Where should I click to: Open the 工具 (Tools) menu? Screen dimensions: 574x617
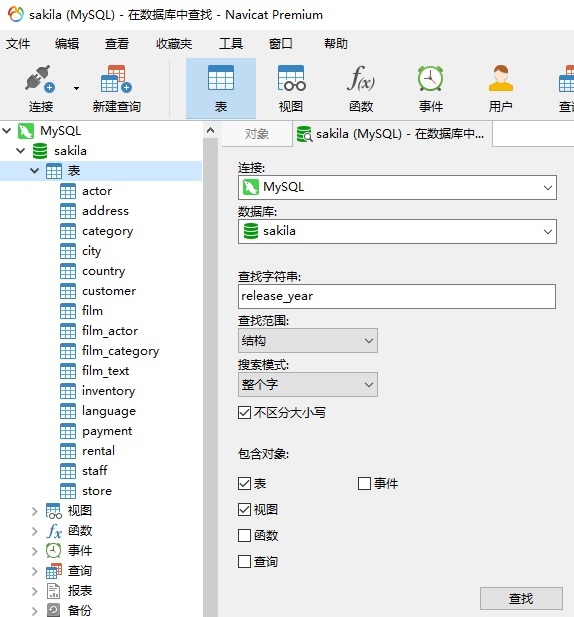[231, 43]
